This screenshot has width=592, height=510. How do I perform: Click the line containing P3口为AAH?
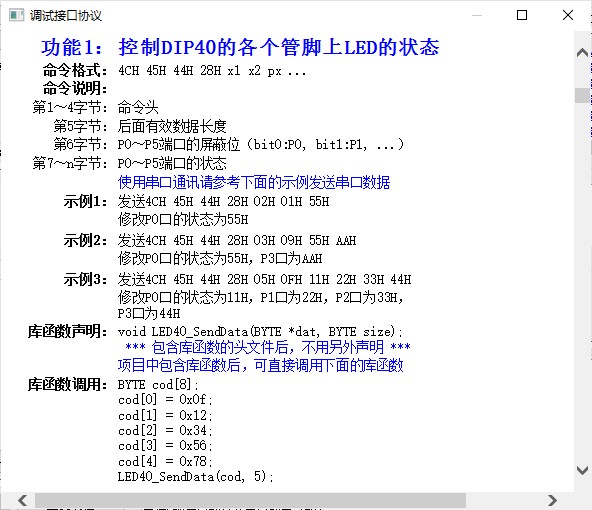click(220, 259)
